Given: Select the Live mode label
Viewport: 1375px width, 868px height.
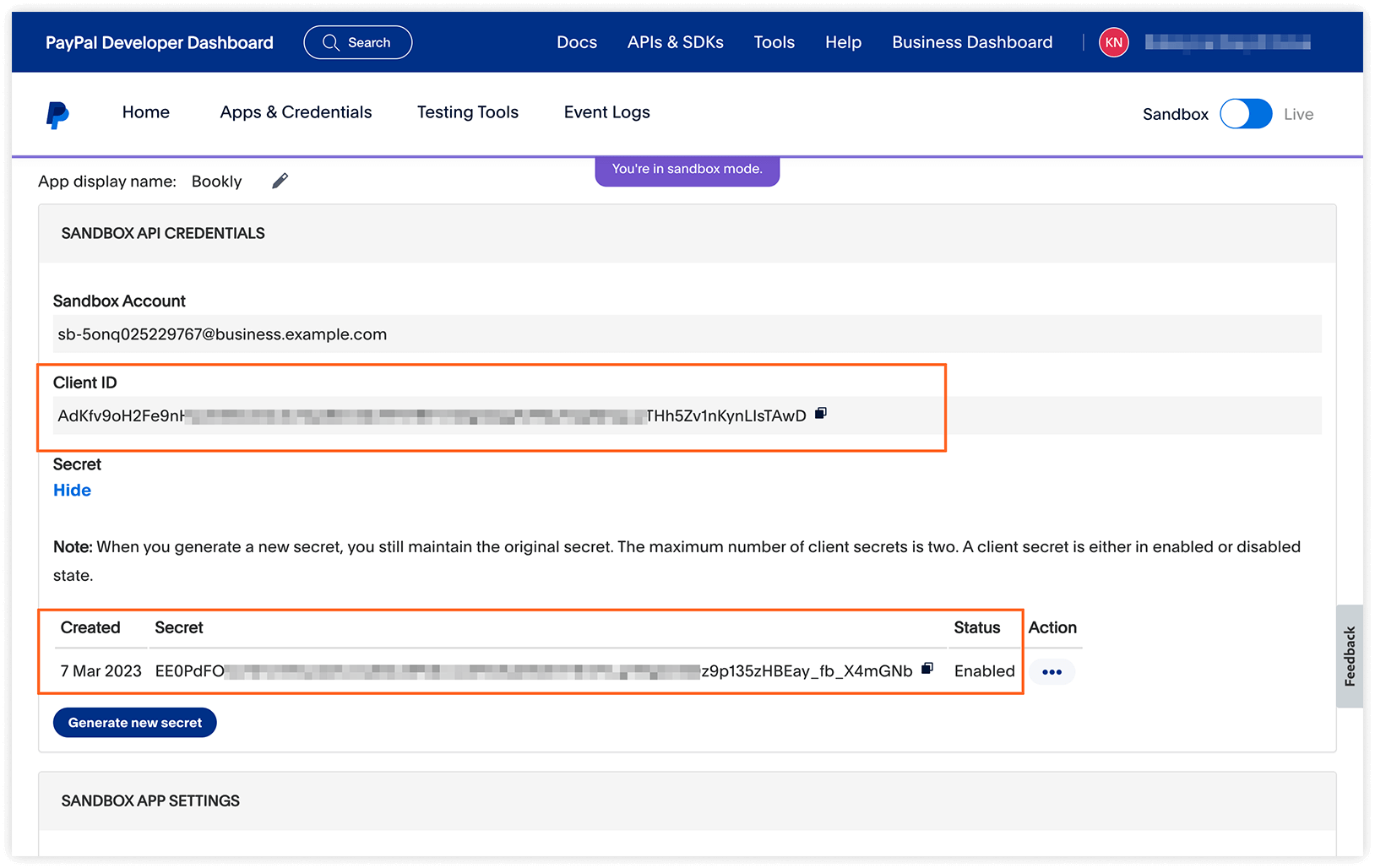Looking at the screenshot, I should [x=1299, y=114].
